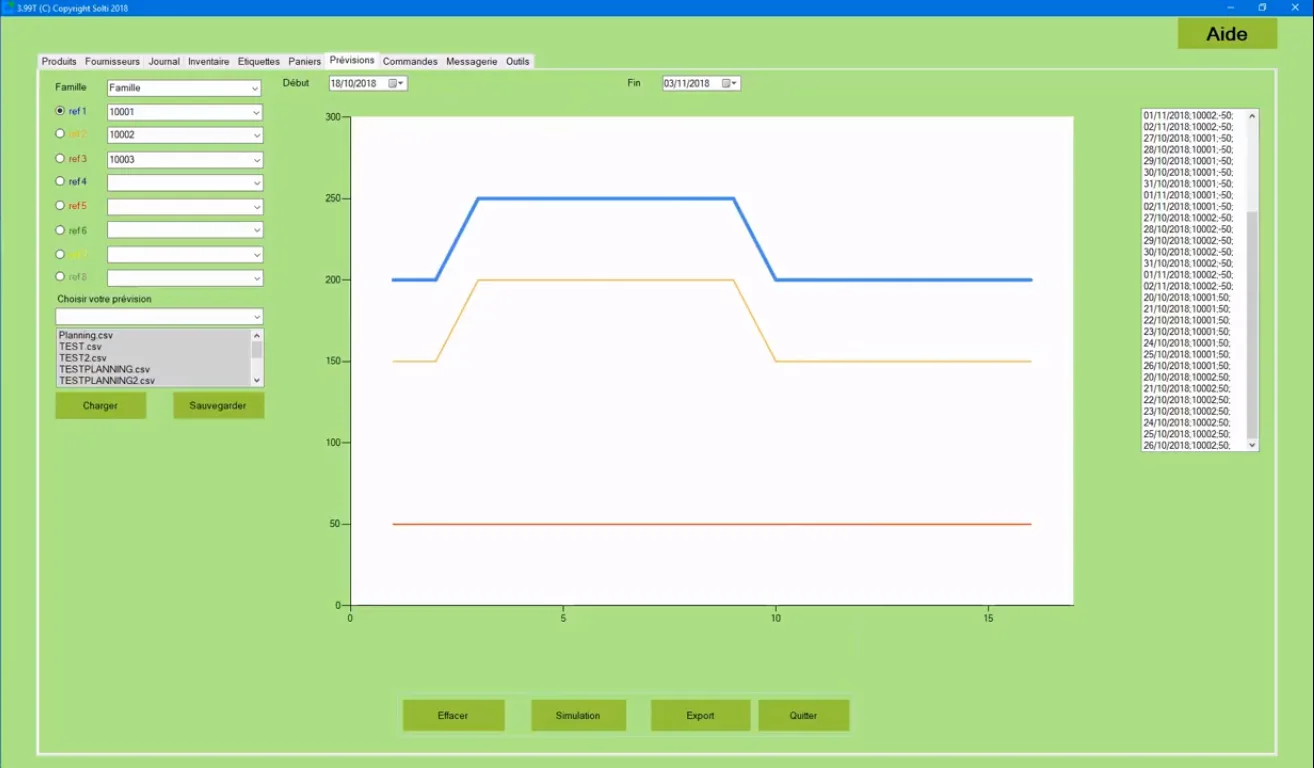Image resolution: width=1314 pixels, height=768 pixels.
Task: Click the thick blue line on the chart
Action: tap(606, 198)
